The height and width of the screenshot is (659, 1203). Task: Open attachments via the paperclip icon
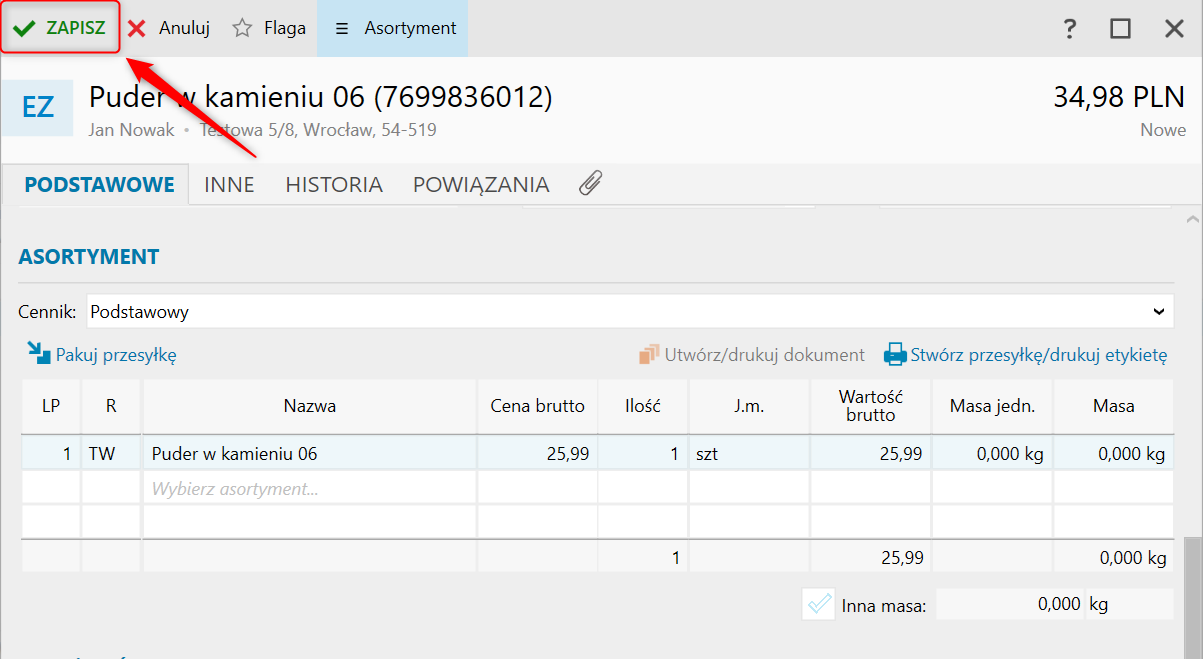(x=591, y=184)
